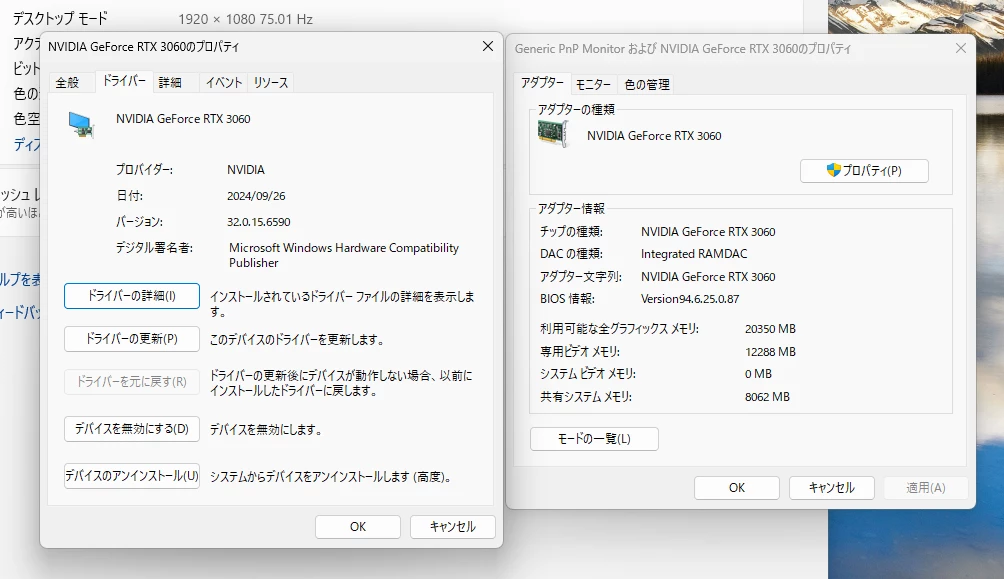The width and height of the screenshot is (1004, 579).
Task: Click ドライバーの更新(P) to update driver
Action: pos(132,339)
